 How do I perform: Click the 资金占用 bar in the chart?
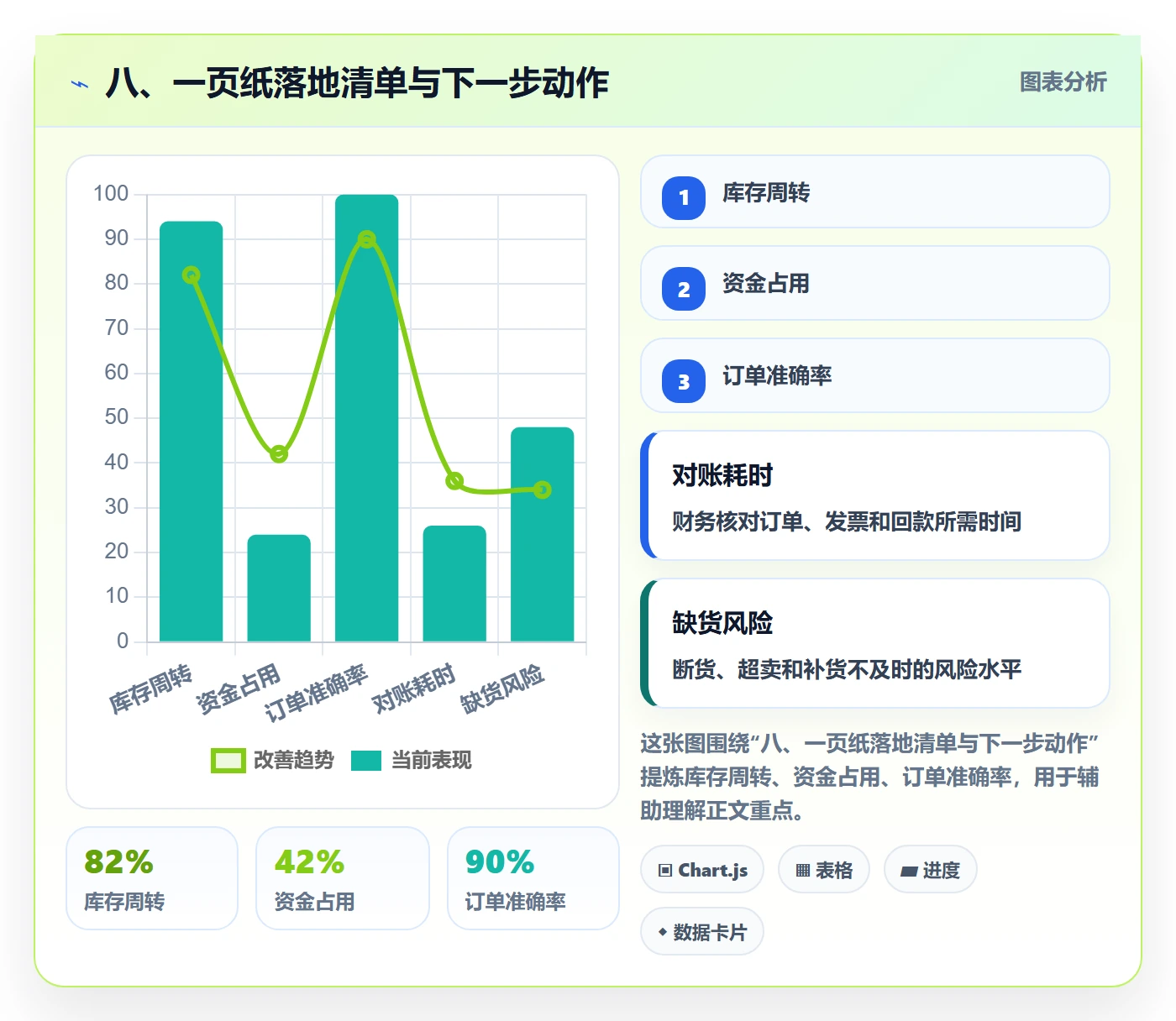coord(279,588)
